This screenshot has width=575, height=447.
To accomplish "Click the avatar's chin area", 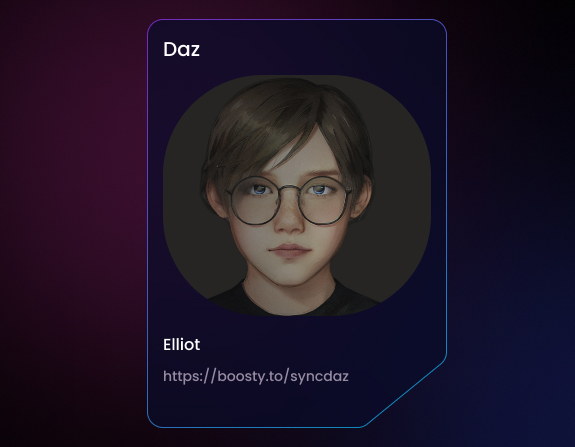I will 290,275.
